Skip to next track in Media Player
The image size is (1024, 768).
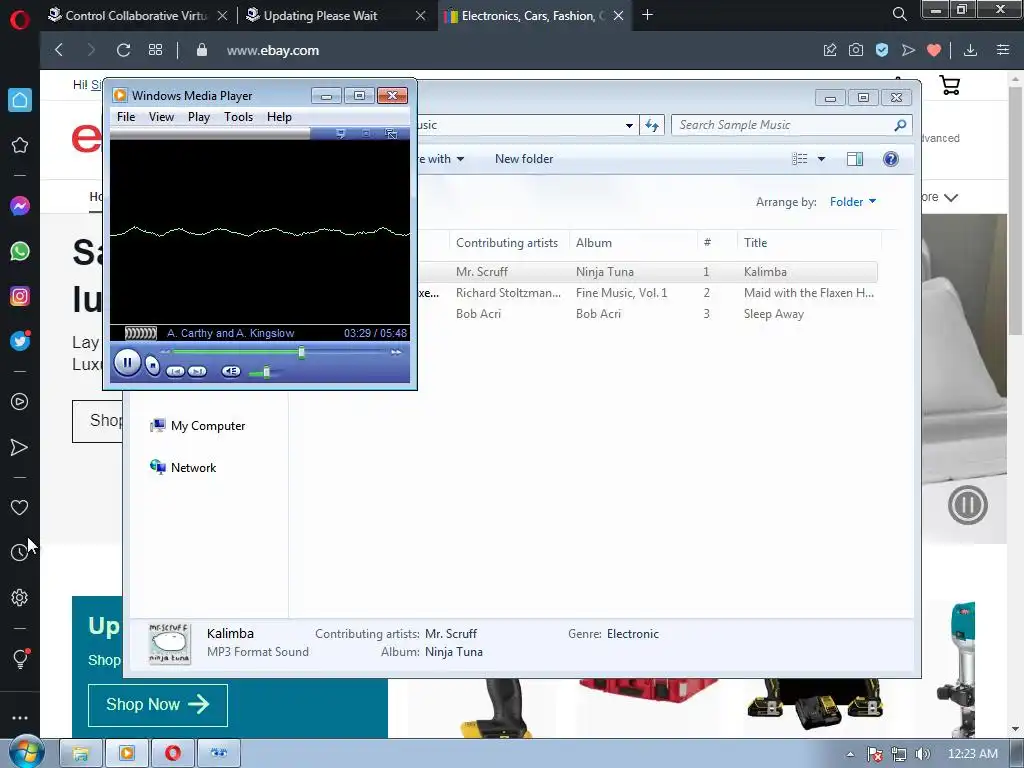coord(197,372)
